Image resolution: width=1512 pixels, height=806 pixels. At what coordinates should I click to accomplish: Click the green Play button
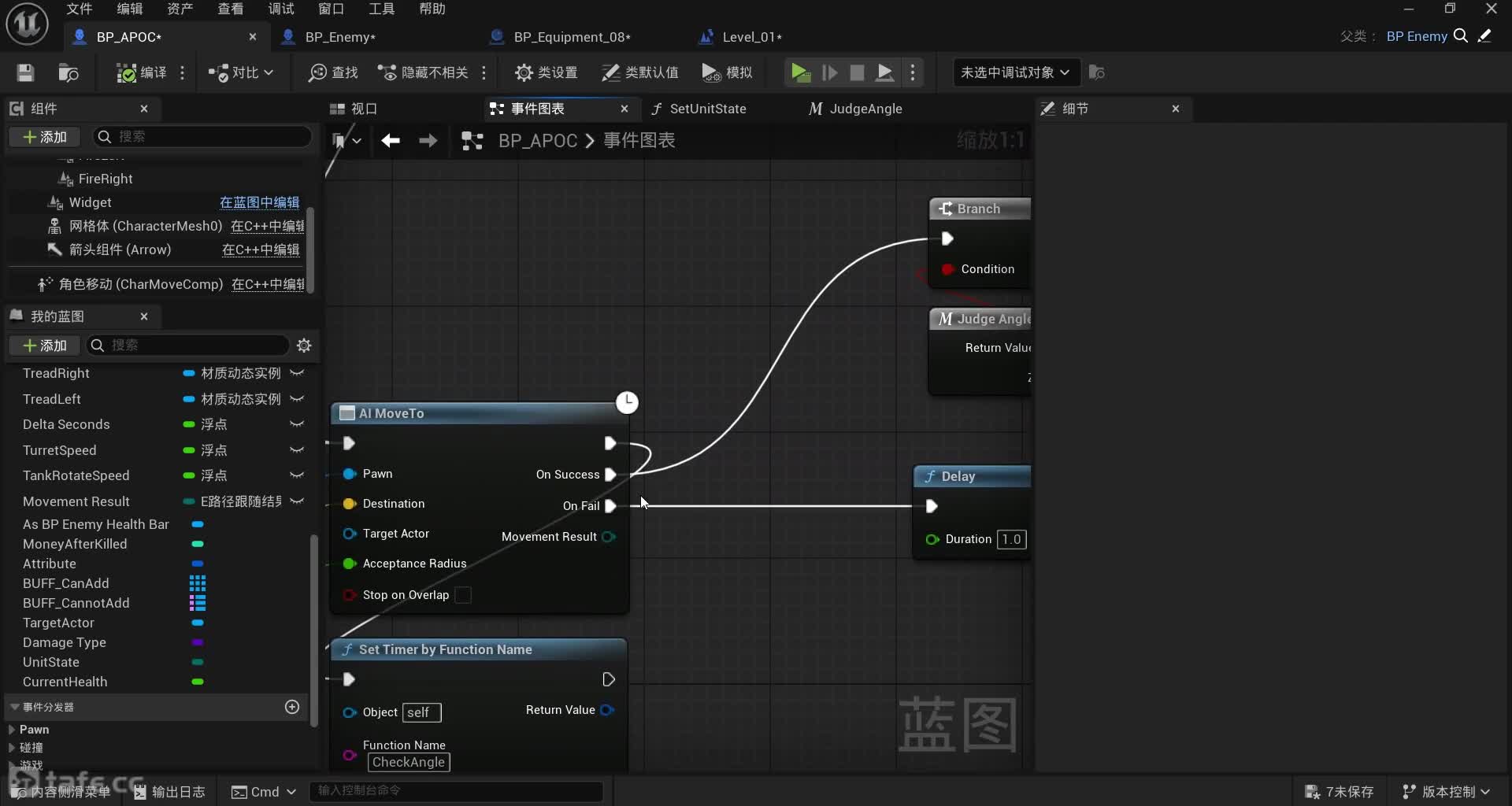pyautogui.click(x=800, y=72)
